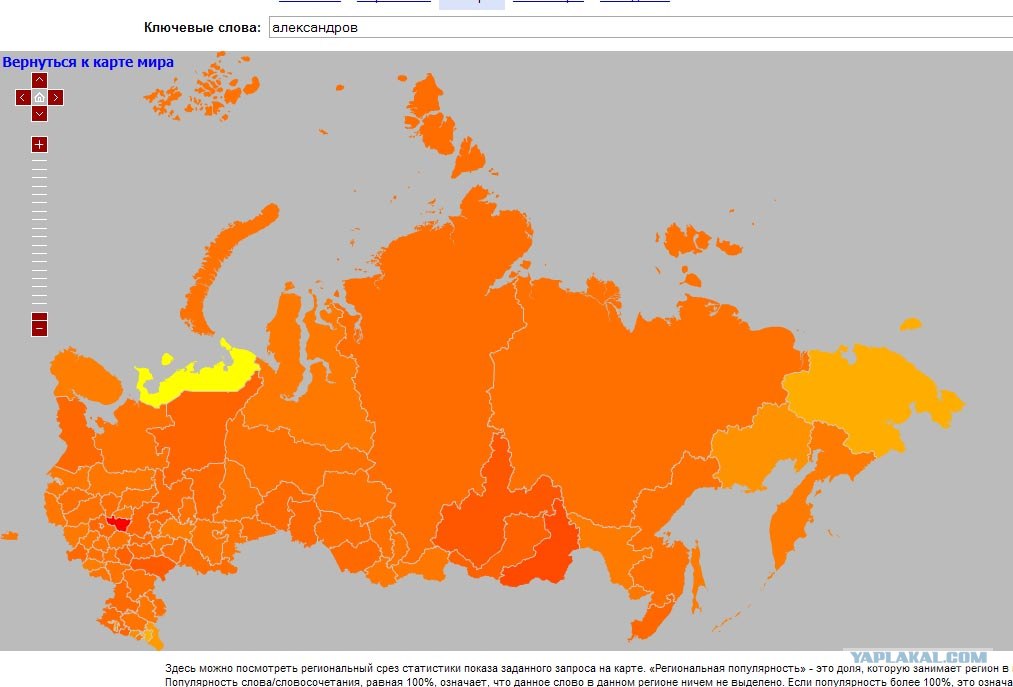Click the zoom slider handle above minus
The height and width of the screenshot is (687, 1013).
(39, 316)
